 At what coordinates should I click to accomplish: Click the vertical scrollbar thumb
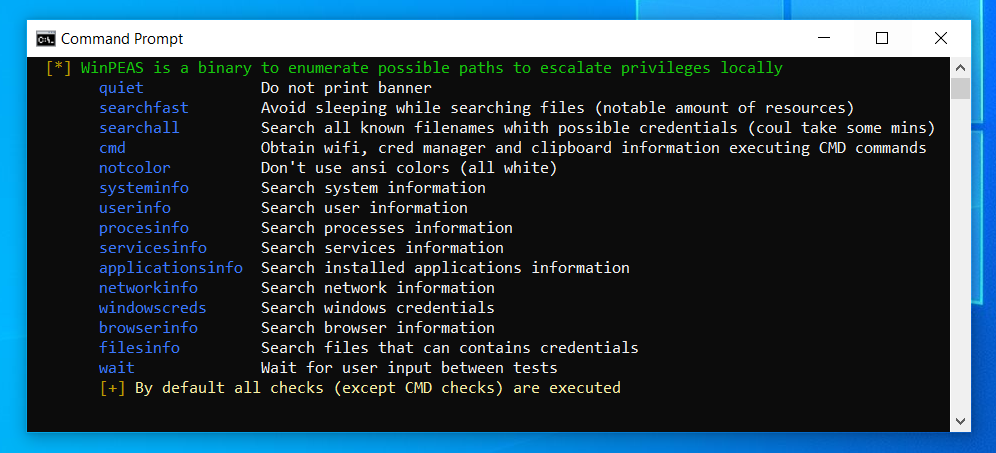click(x=960, y=88)
